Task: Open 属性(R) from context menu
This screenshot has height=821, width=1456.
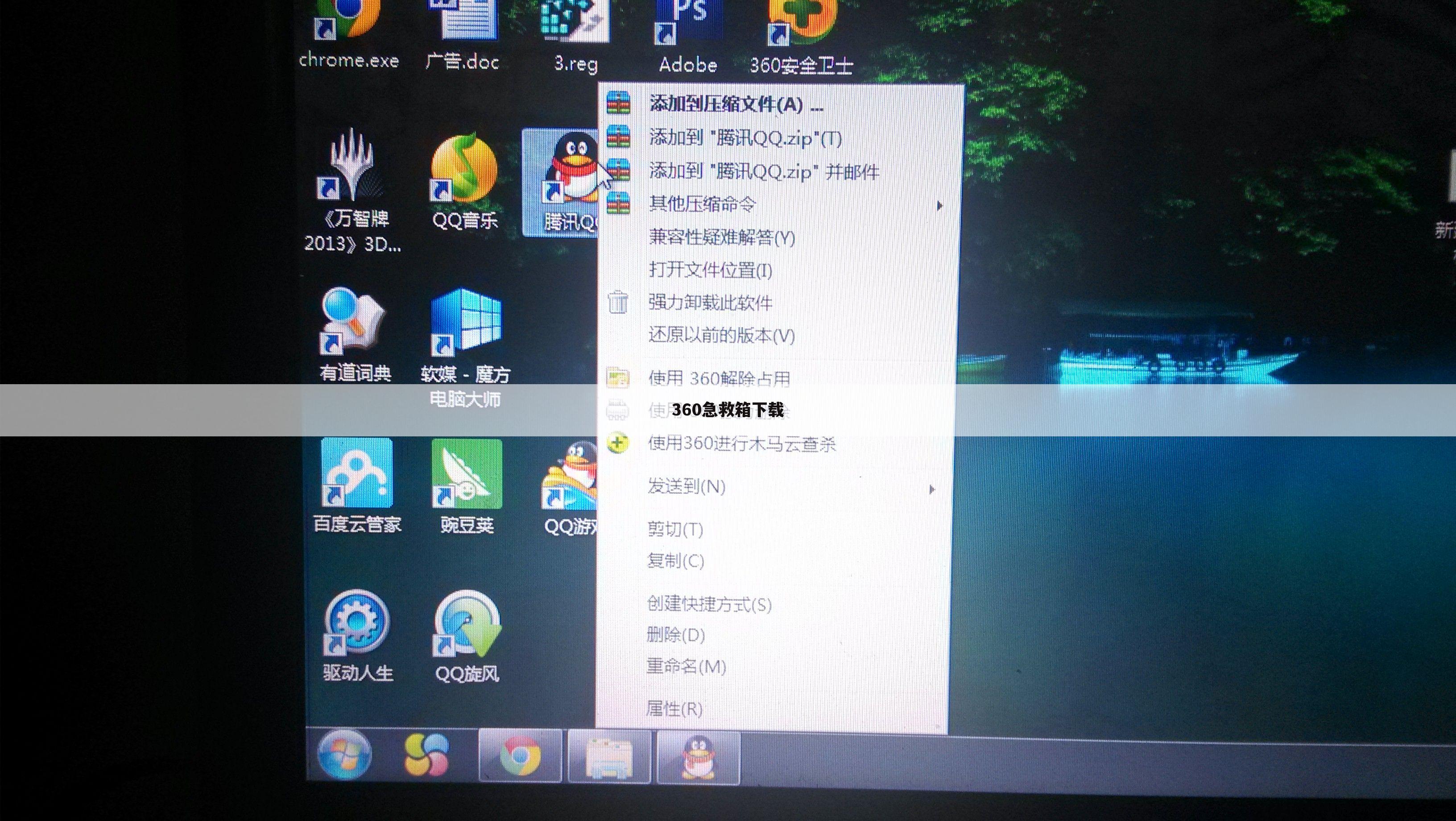Action: tap(772, 709)
